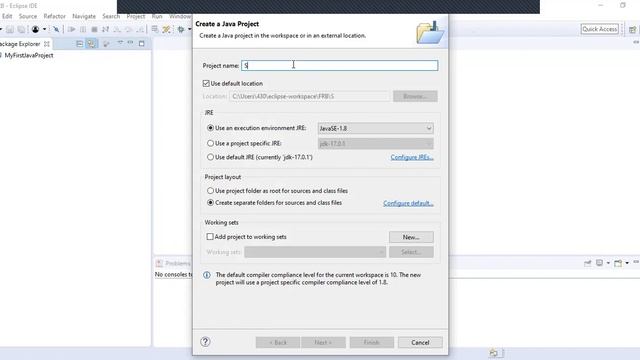Click the Project name text field
This screenshot has width=640, height=360.
click(340, 65)
